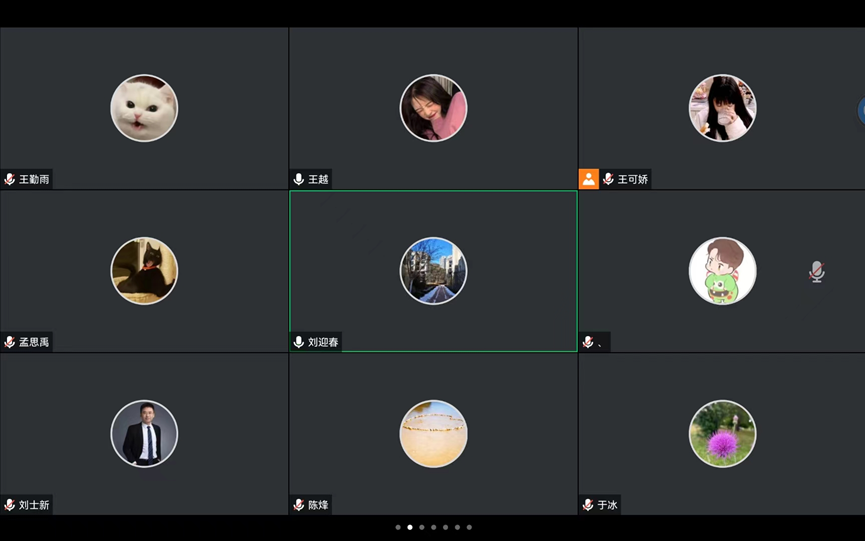Viewport: 865px width, 541px height.
Task: Click the muted mic icon next to 王勤雨
Action: click(10, 179)
